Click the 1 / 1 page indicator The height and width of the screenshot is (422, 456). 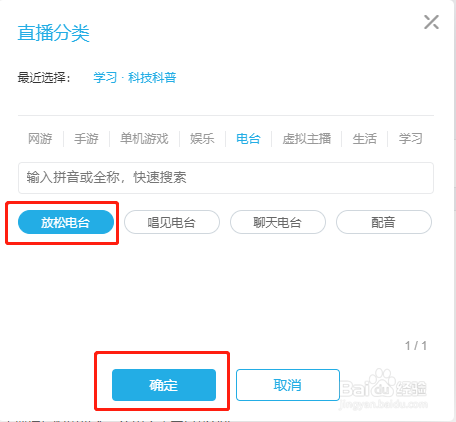[416, 346]
